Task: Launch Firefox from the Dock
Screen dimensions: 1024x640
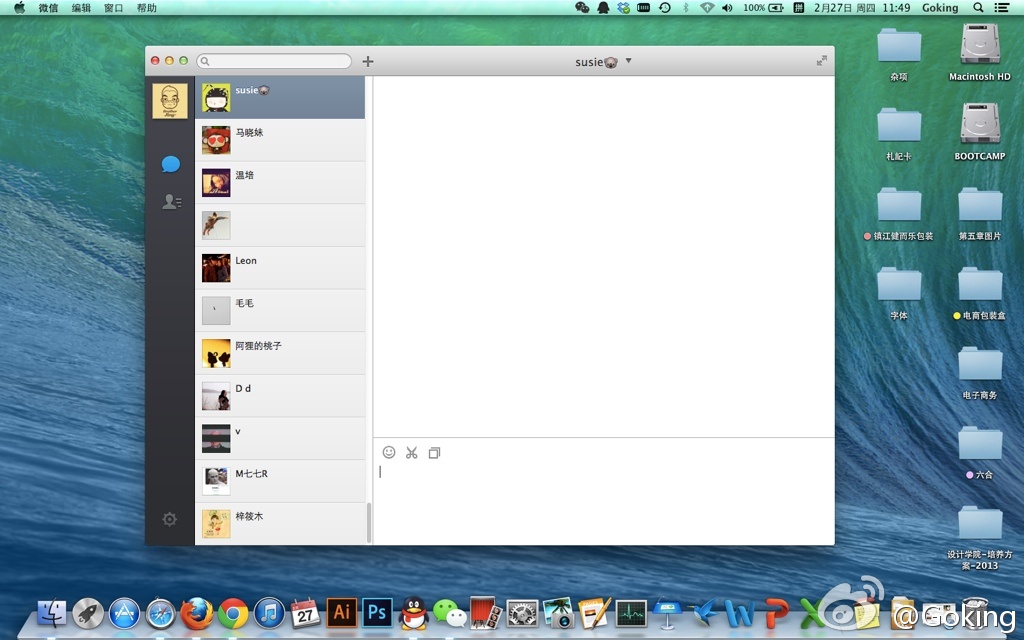Action: pyautogui.click(x=197, y=613)
